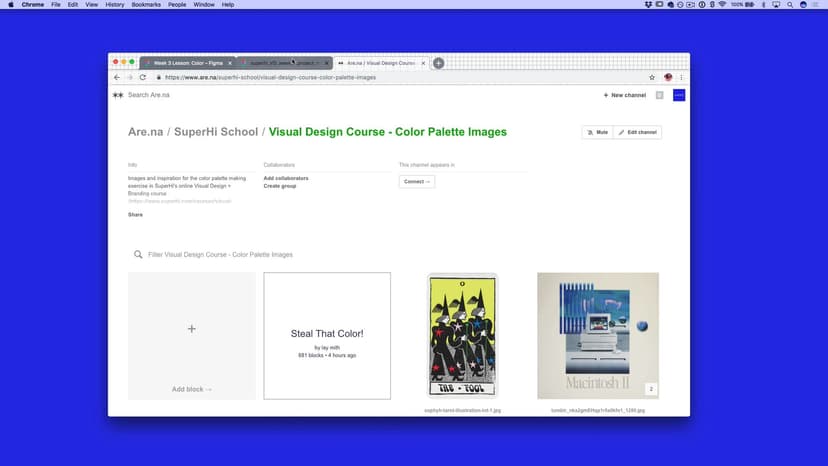This screenshot has height=466, width=828.
Task: Open the SuperHi School breadcrumb link
Action: click(x=216, y=132)
